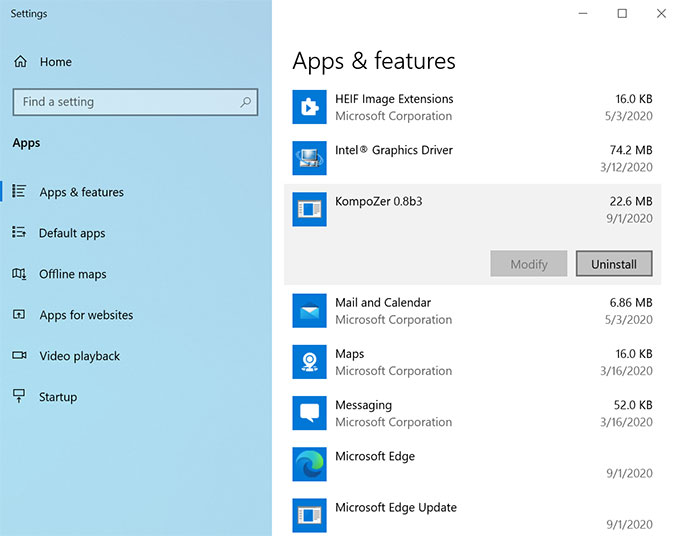Click the Messaging speech bubble icon

[309, 413]
